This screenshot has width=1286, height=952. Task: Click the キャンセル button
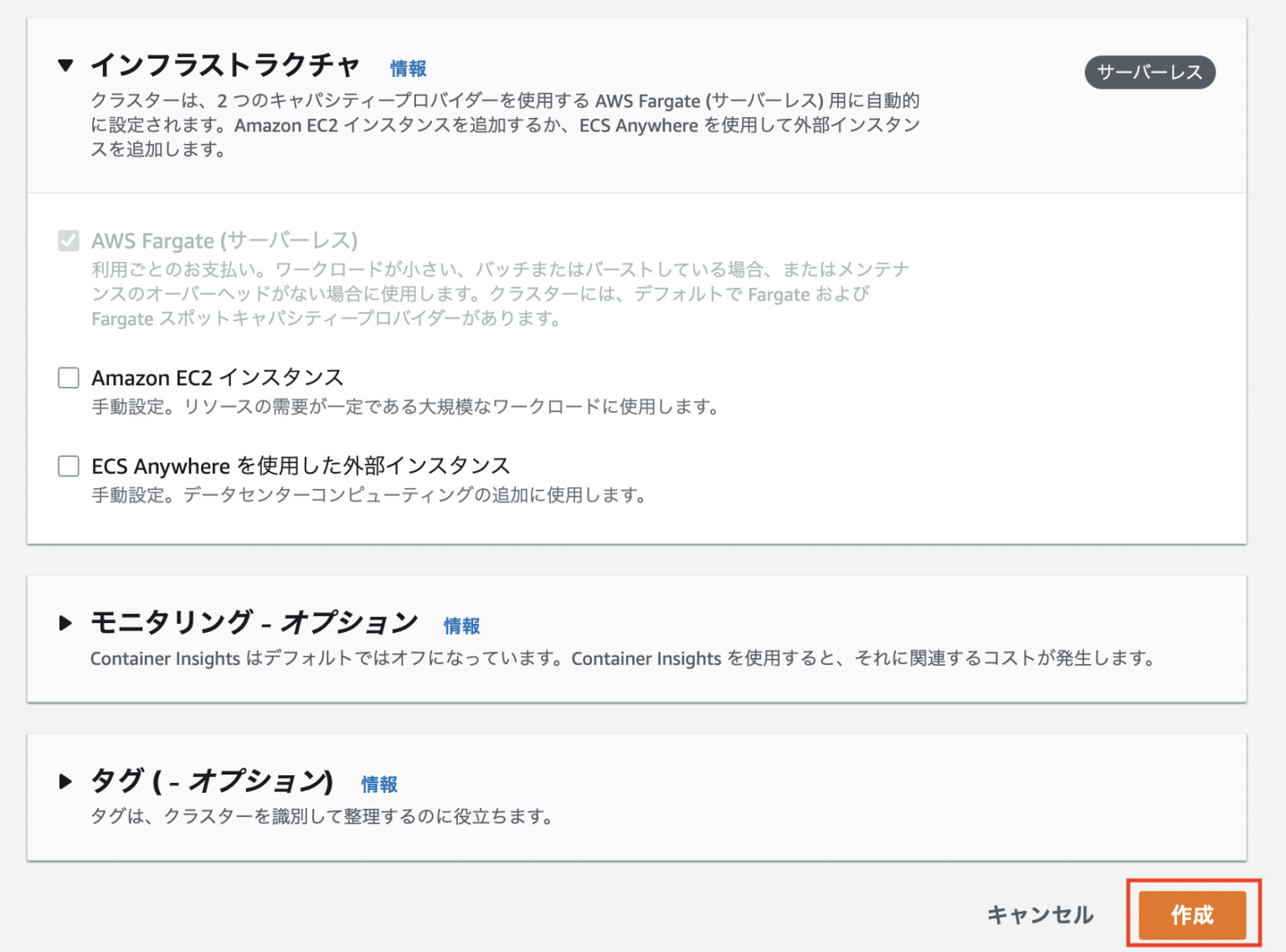pyautogui.click(x=1040, y=915)
